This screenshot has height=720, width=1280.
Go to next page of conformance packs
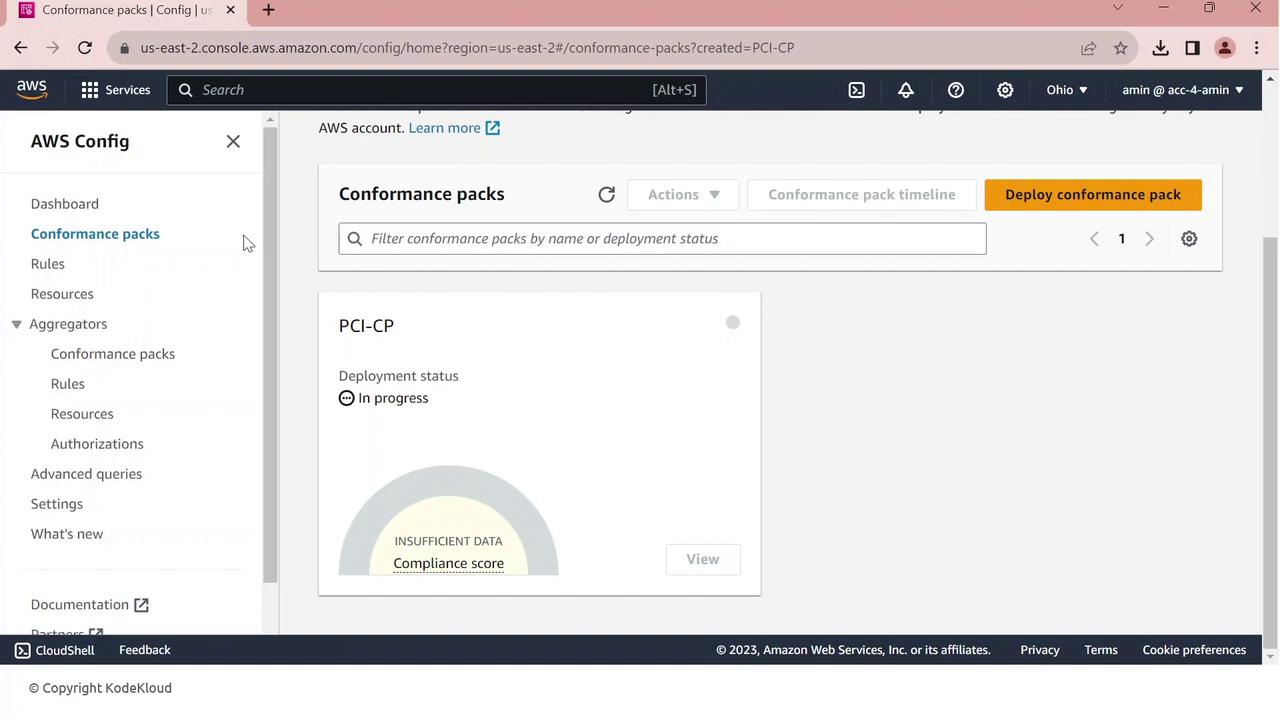[1149, 239]
